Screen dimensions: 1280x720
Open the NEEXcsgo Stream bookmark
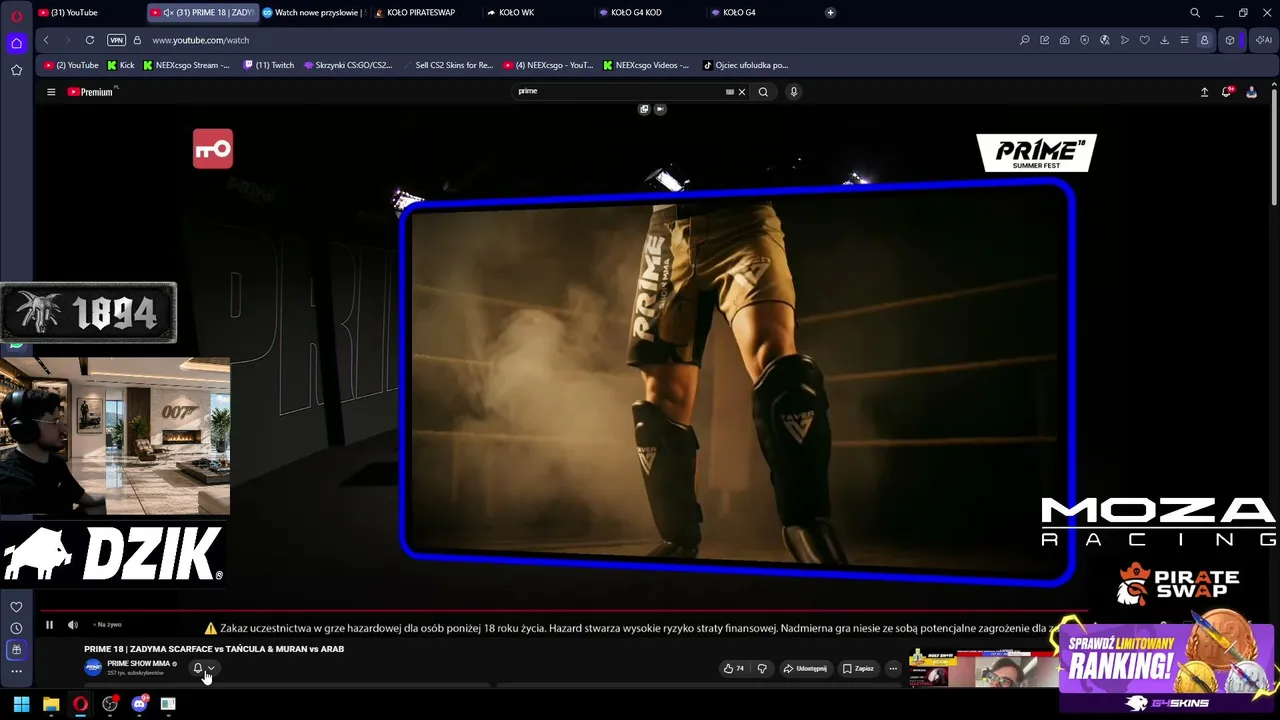(186, 65)
